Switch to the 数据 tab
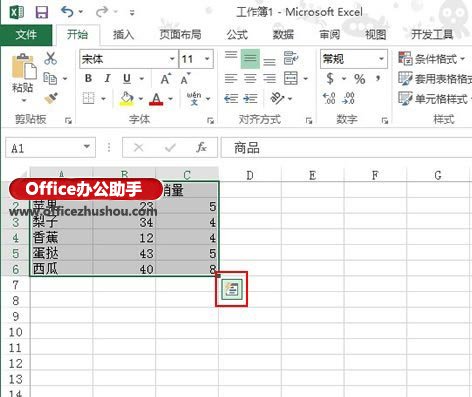The image size is (472, 397). coord(283,34)
